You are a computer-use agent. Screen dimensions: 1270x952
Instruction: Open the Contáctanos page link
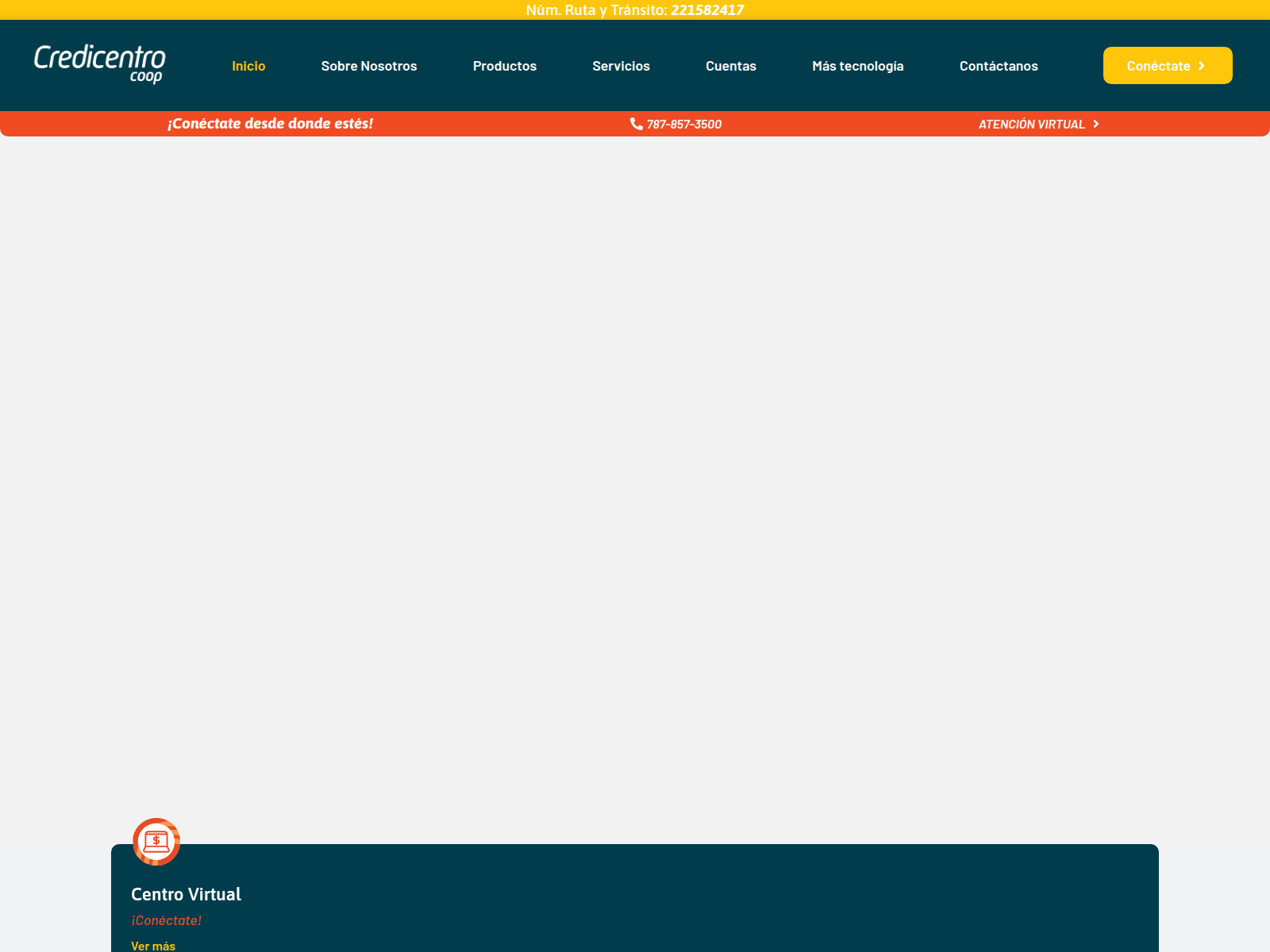click(x=999, y=66)
